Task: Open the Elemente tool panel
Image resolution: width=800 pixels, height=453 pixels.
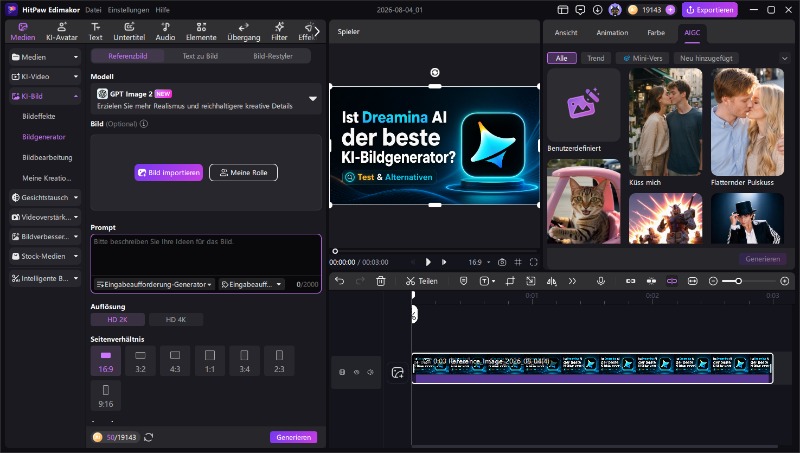Action: 201,32
